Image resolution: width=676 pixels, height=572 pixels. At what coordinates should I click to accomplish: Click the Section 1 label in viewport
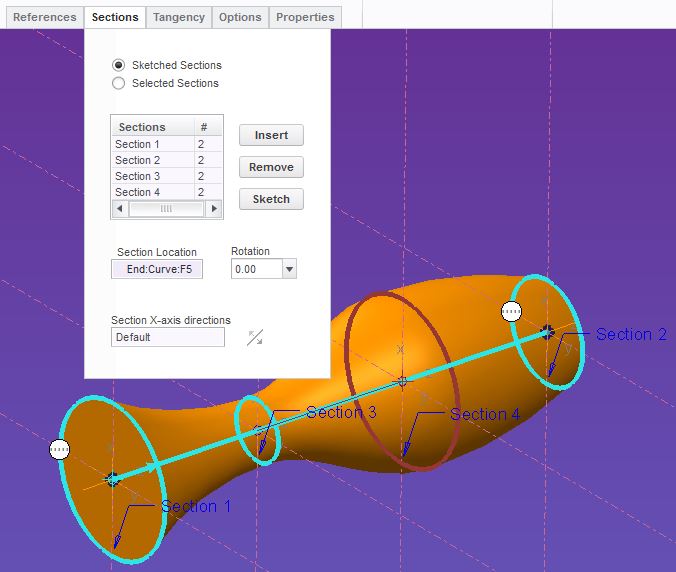point(196,506)
